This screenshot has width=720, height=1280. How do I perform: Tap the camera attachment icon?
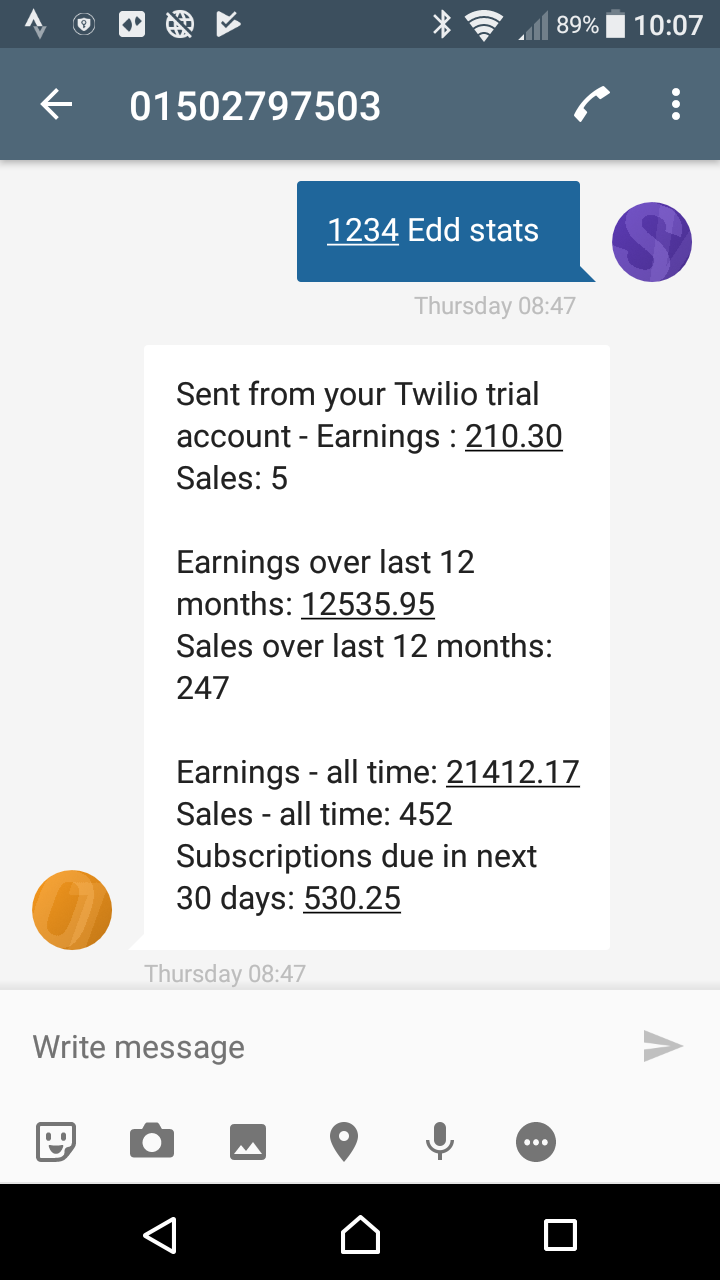(152, 1141)
